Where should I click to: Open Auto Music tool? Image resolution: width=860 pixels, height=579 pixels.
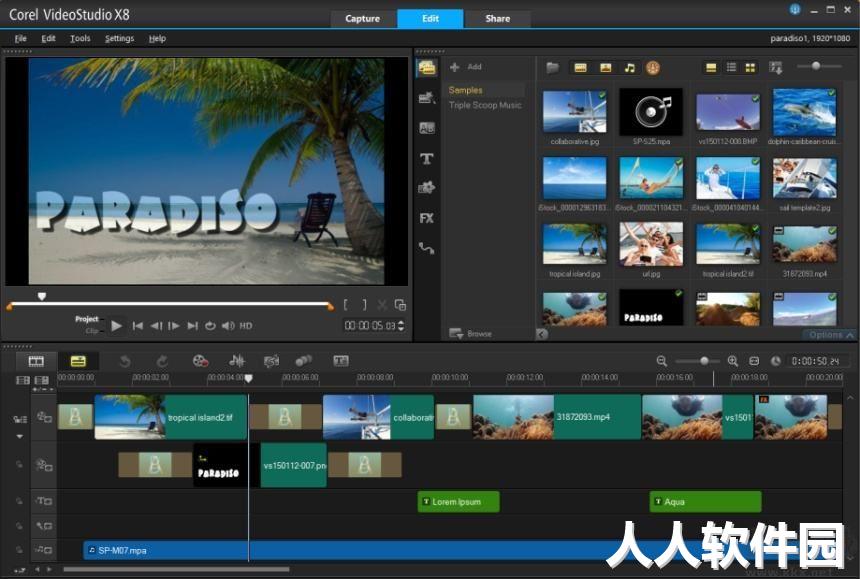[x=271, y=361]
